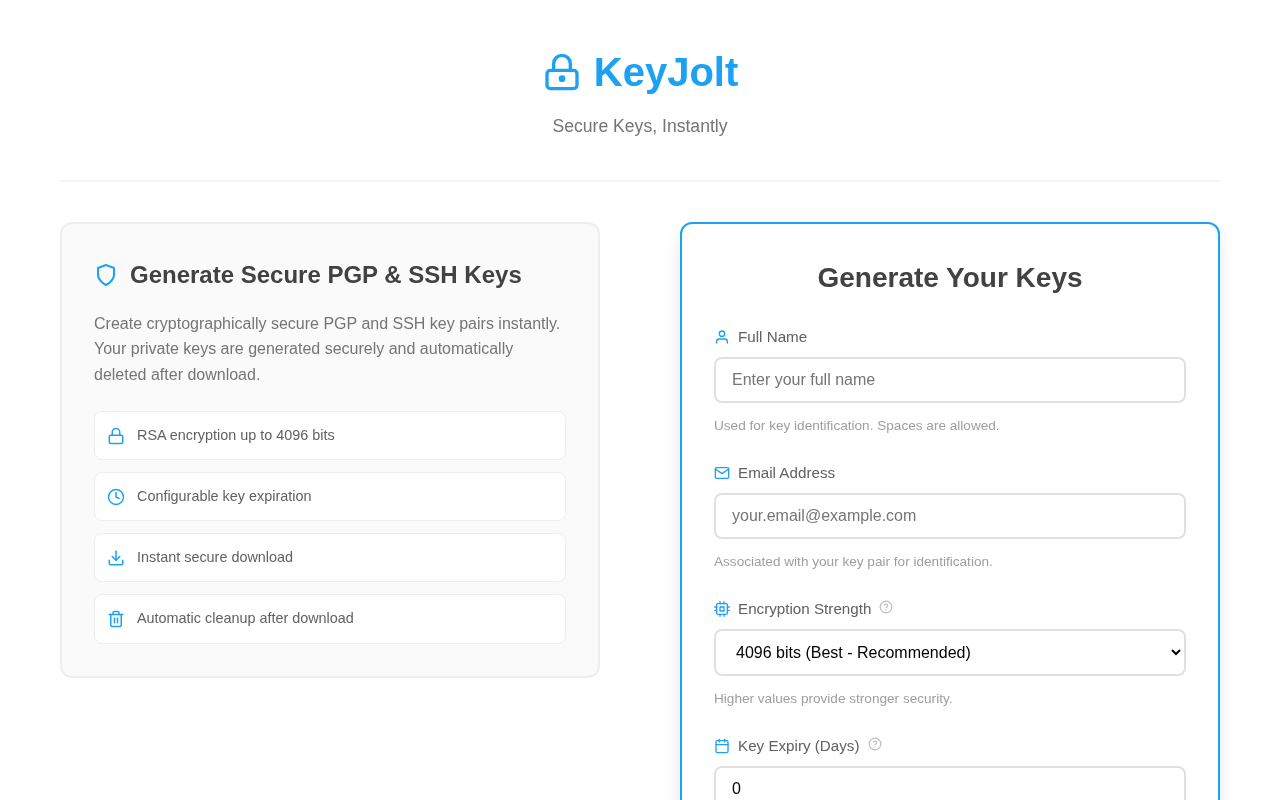Click the RSA encryption up to 4096 bits item

click(x=330, y=436)
